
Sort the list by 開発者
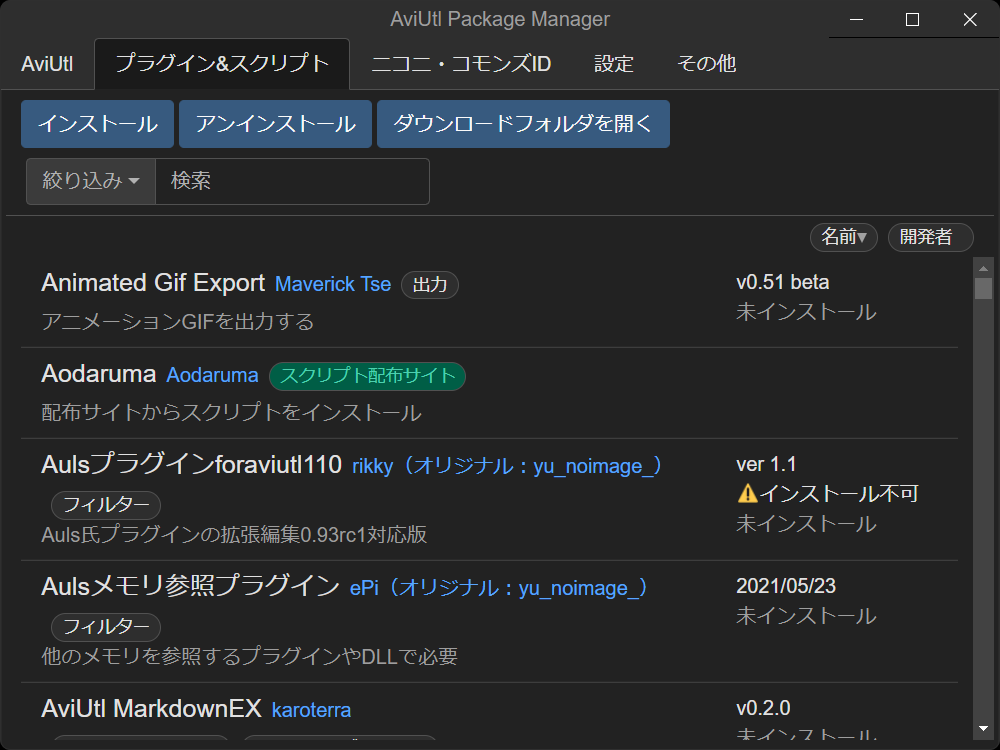point(930,237)
